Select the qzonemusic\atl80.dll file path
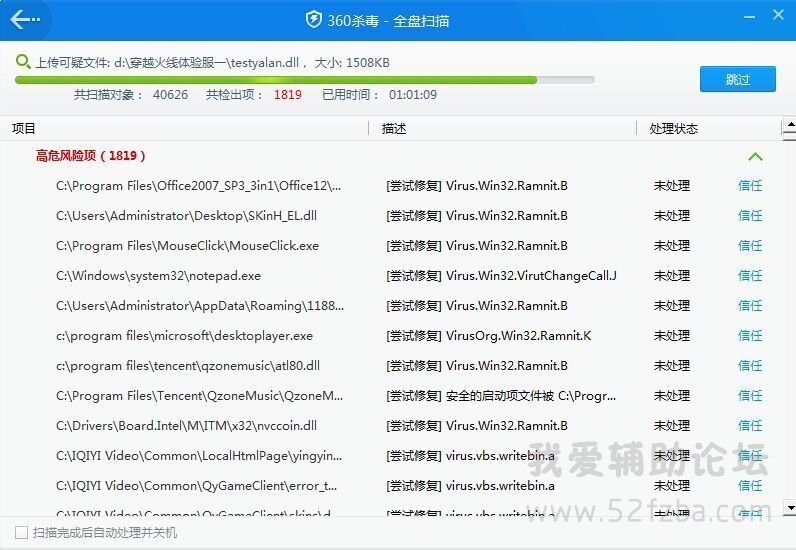Image resolution: width=796 pixels, height=550 pixels. coord(188,366)
